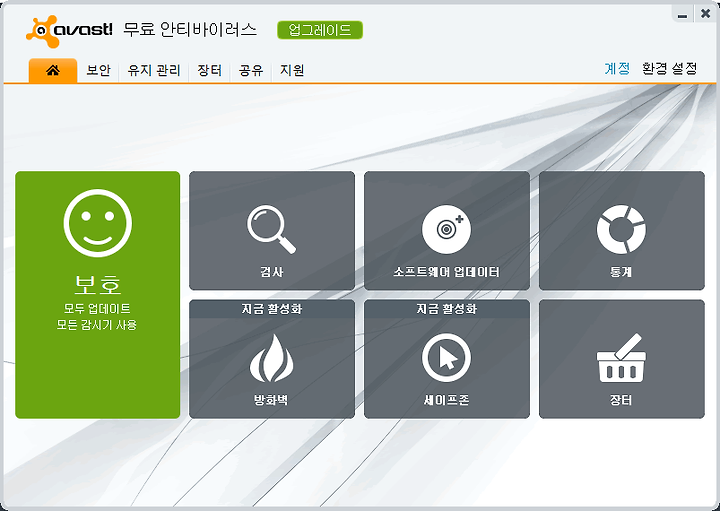
Task: Open 환경 설정 settings link
Action: (669, 69)
